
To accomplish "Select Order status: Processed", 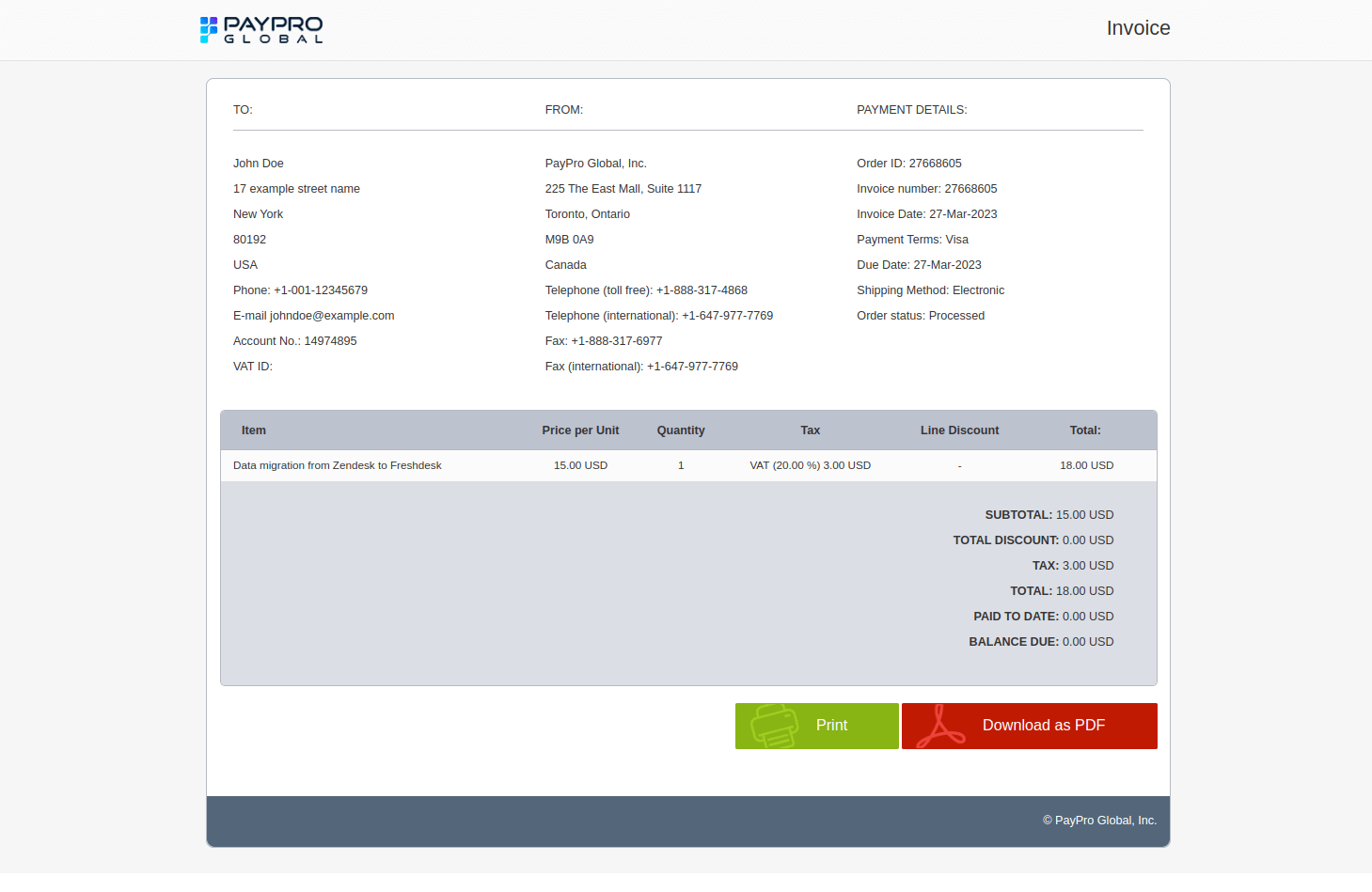I will pyautogui.click(x=921, y=316).
